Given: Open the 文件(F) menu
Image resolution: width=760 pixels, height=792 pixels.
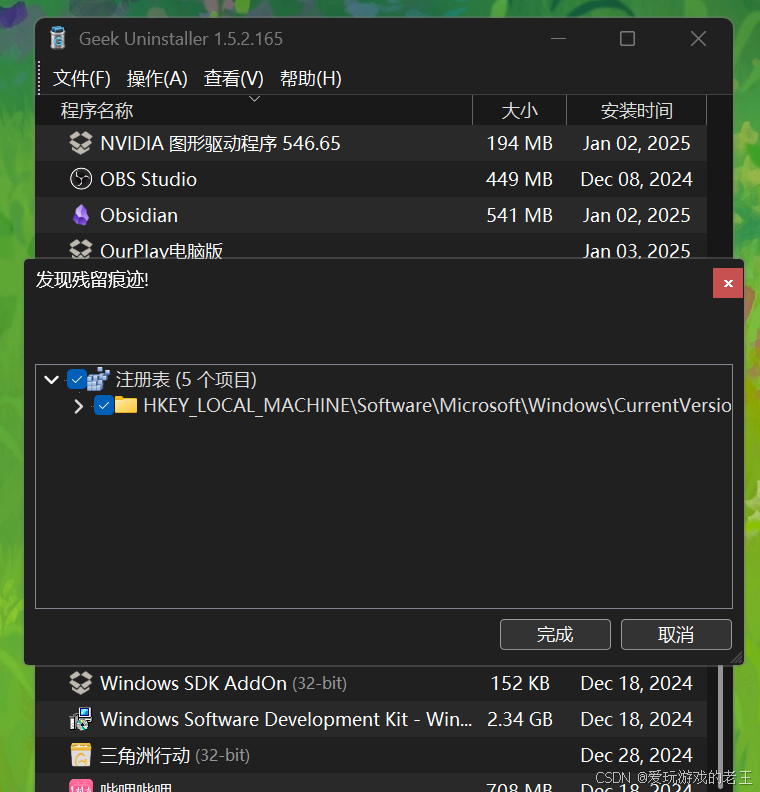Looking at the screenshot, I should [x=82, y=78].
